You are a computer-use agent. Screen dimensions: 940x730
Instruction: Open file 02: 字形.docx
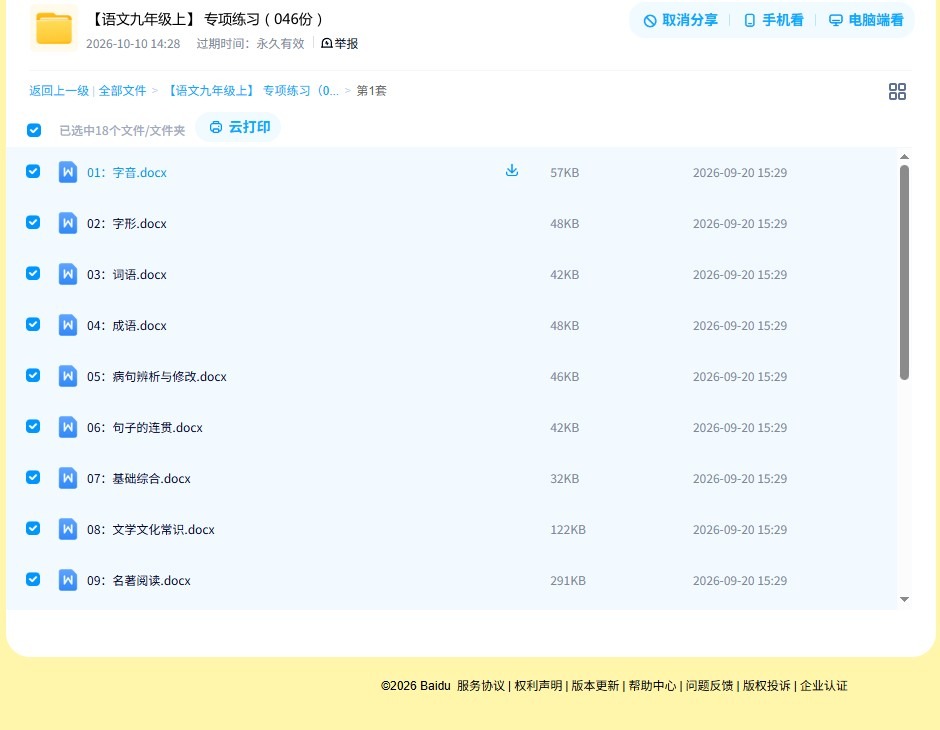point(126,224)
